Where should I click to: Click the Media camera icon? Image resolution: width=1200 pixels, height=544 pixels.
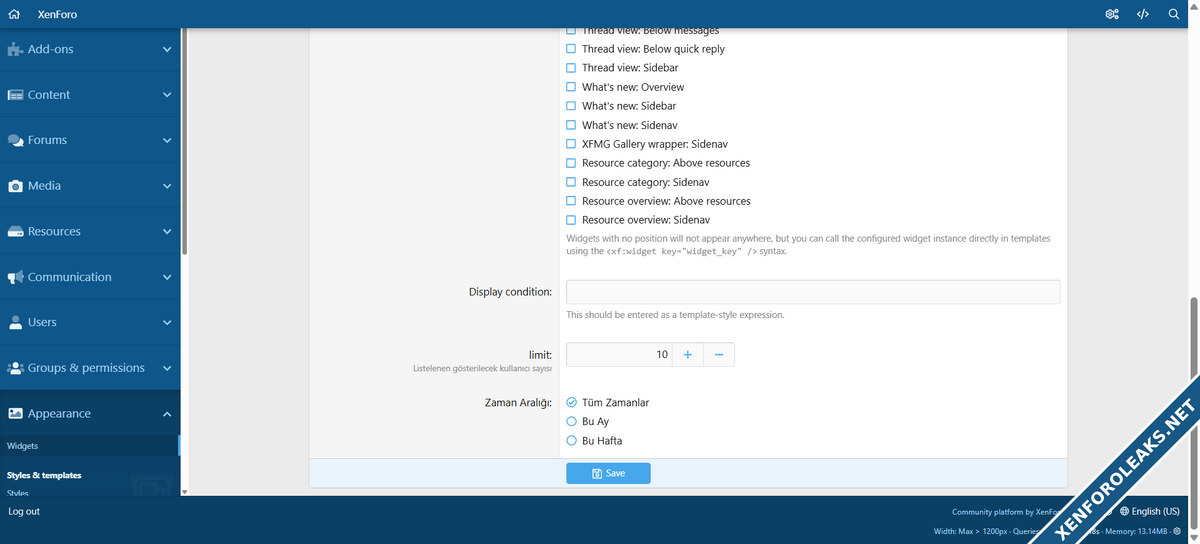tap(15, 186)
